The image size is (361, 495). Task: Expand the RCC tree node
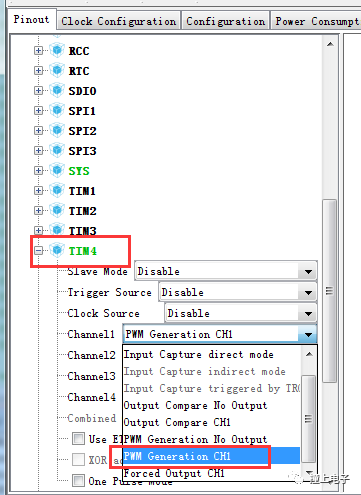click(39, 51)
